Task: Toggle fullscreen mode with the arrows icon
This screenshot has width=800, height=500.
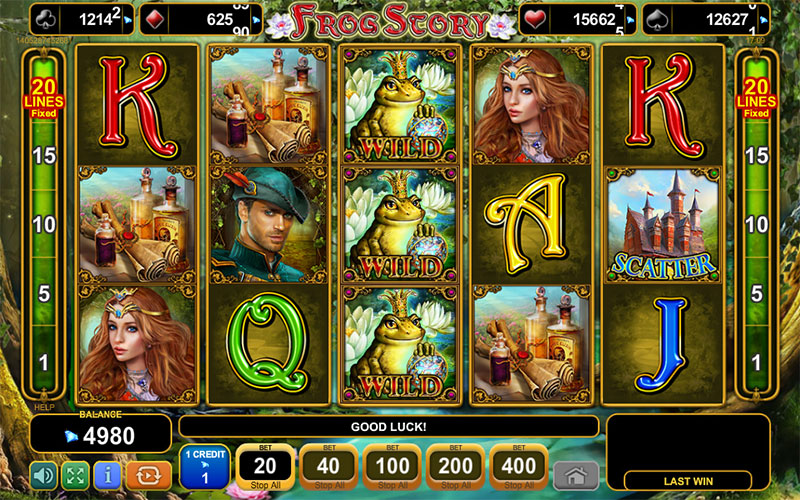Action: 76,476
